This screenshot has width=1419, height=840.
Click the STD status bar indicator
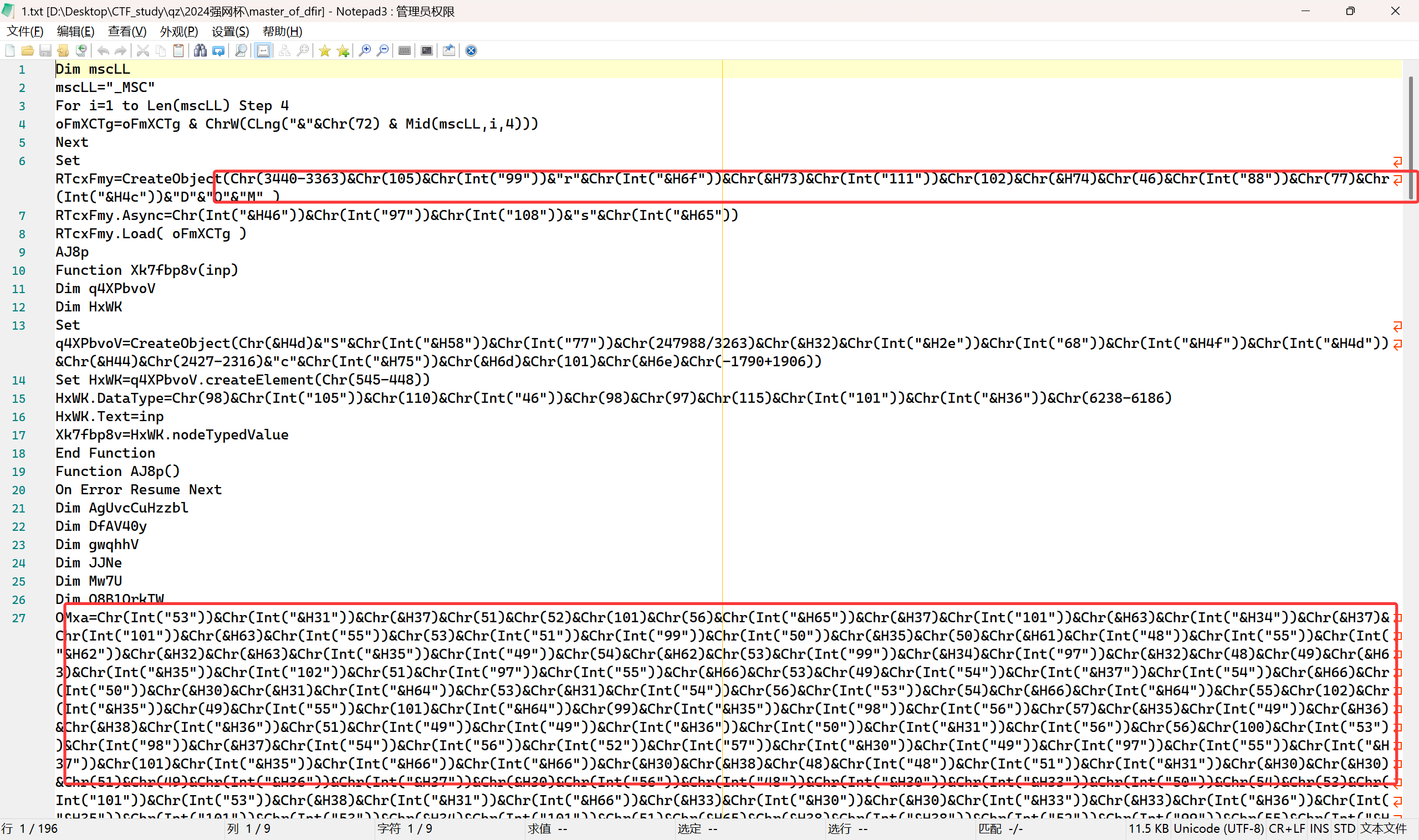pos(1344,829)
